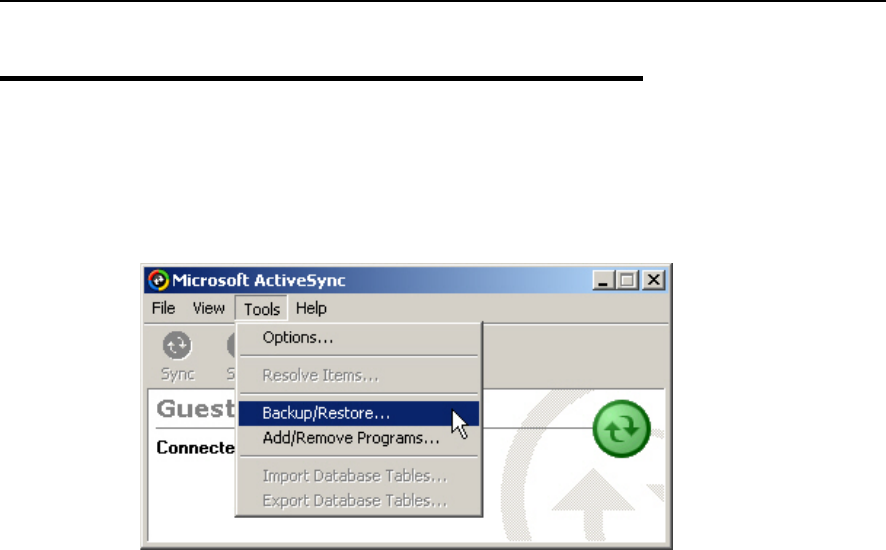
Task: Open the View menu
Action: coord(209,309)
